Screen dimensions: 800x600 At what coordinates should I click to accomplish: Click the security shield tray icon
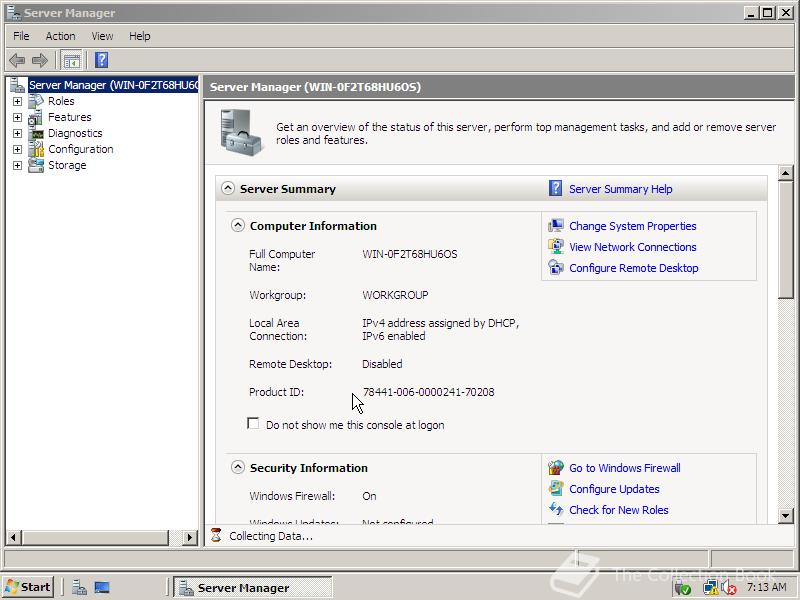[683, 588]
